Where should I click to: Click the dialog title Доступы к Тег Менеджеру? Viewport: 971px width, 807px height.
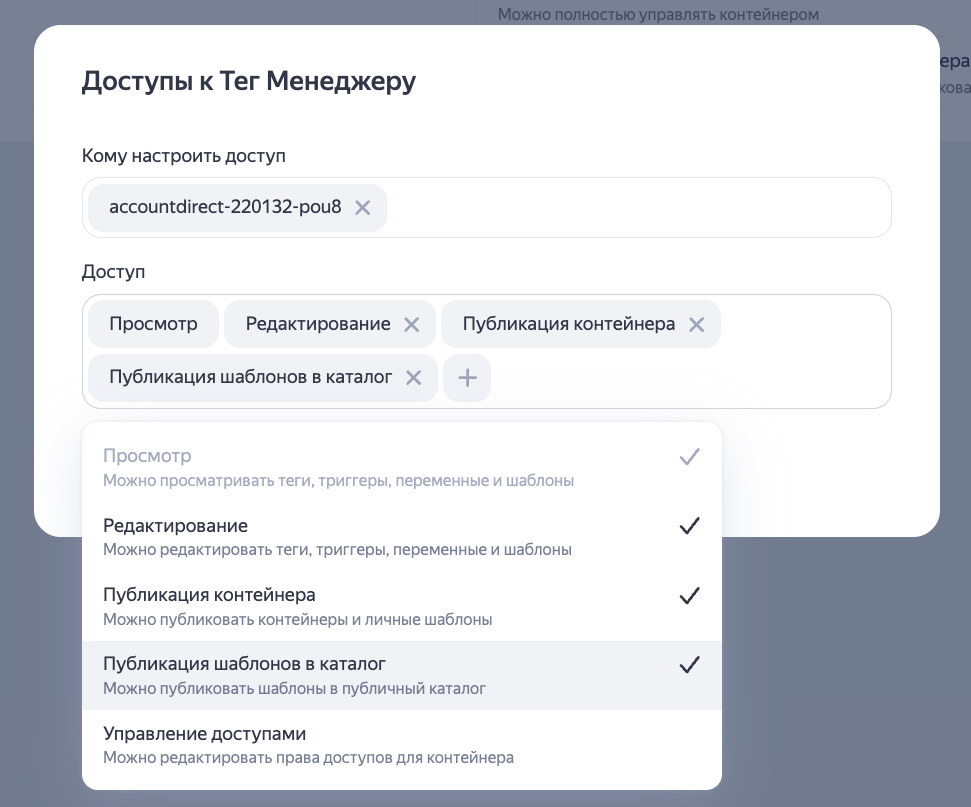pos(249,81)
